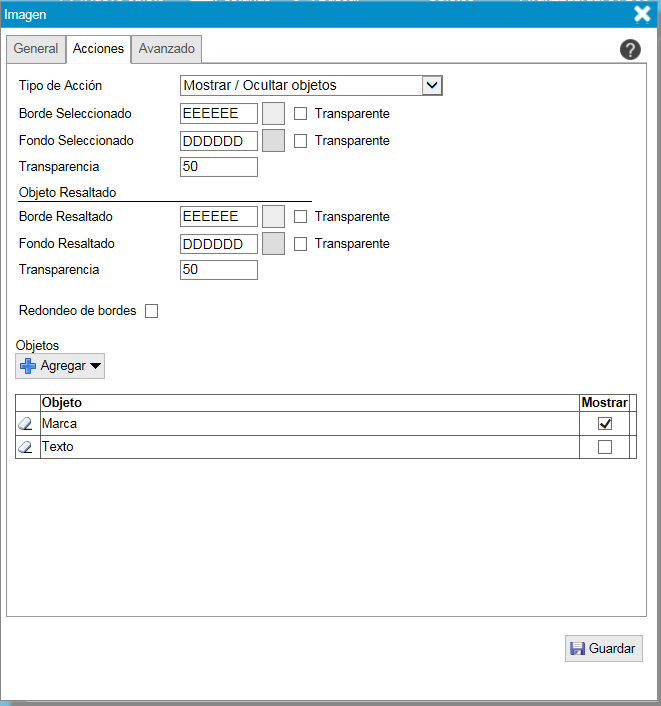Enable Transparente for Borde Resaltado

(x=300, y=217)
